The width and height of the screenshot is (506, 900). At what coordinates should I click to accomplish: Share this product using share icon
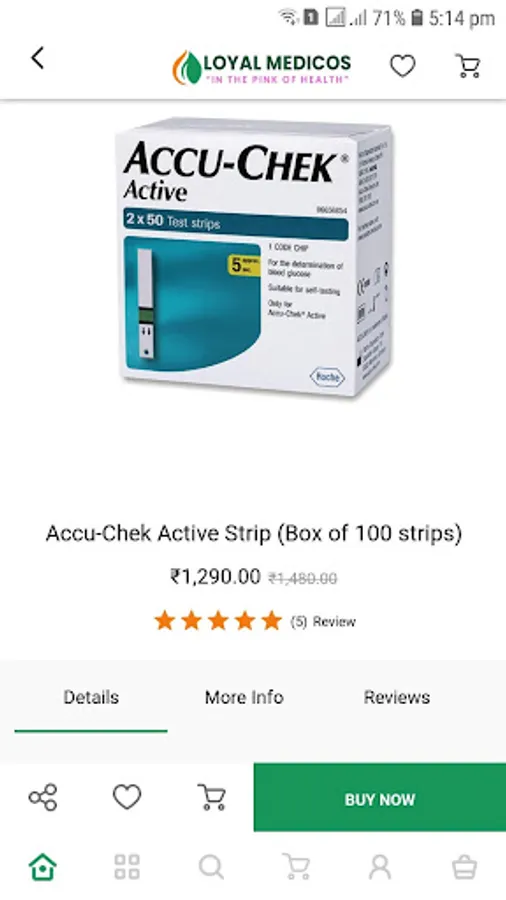point(43,797)
